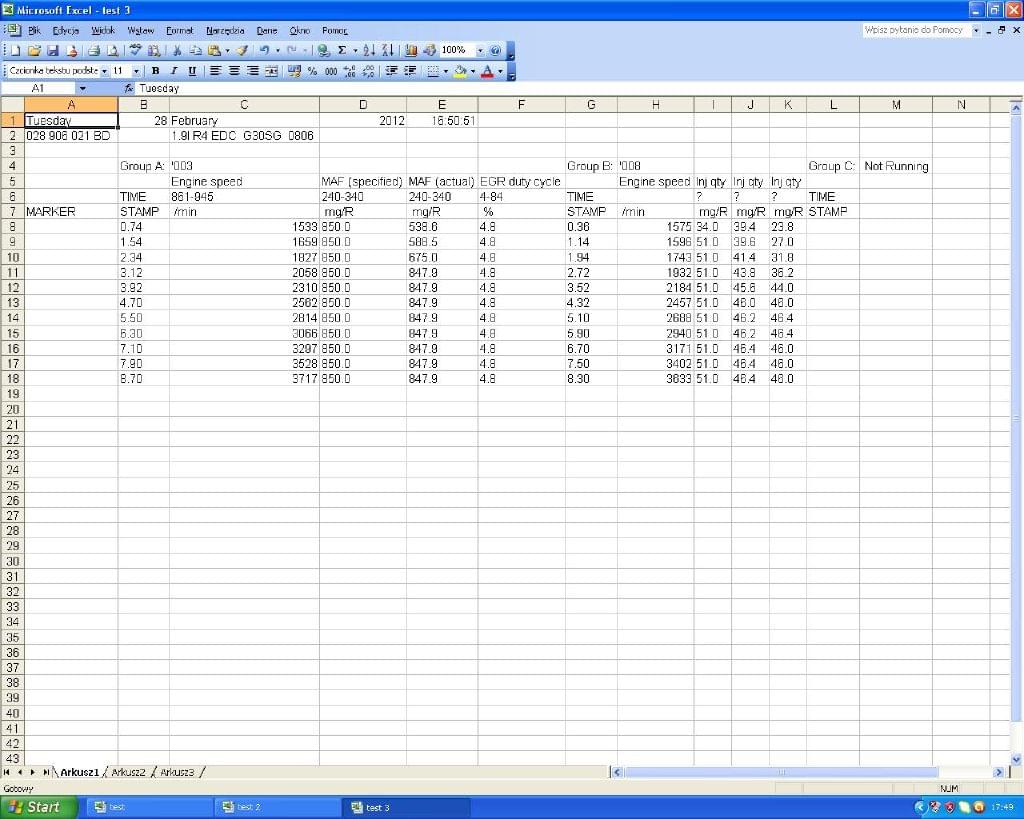The width and height of the screenshot is (1024, 819).
Task: Insert AutoSum formula
Action: click(x=342, y=51)
